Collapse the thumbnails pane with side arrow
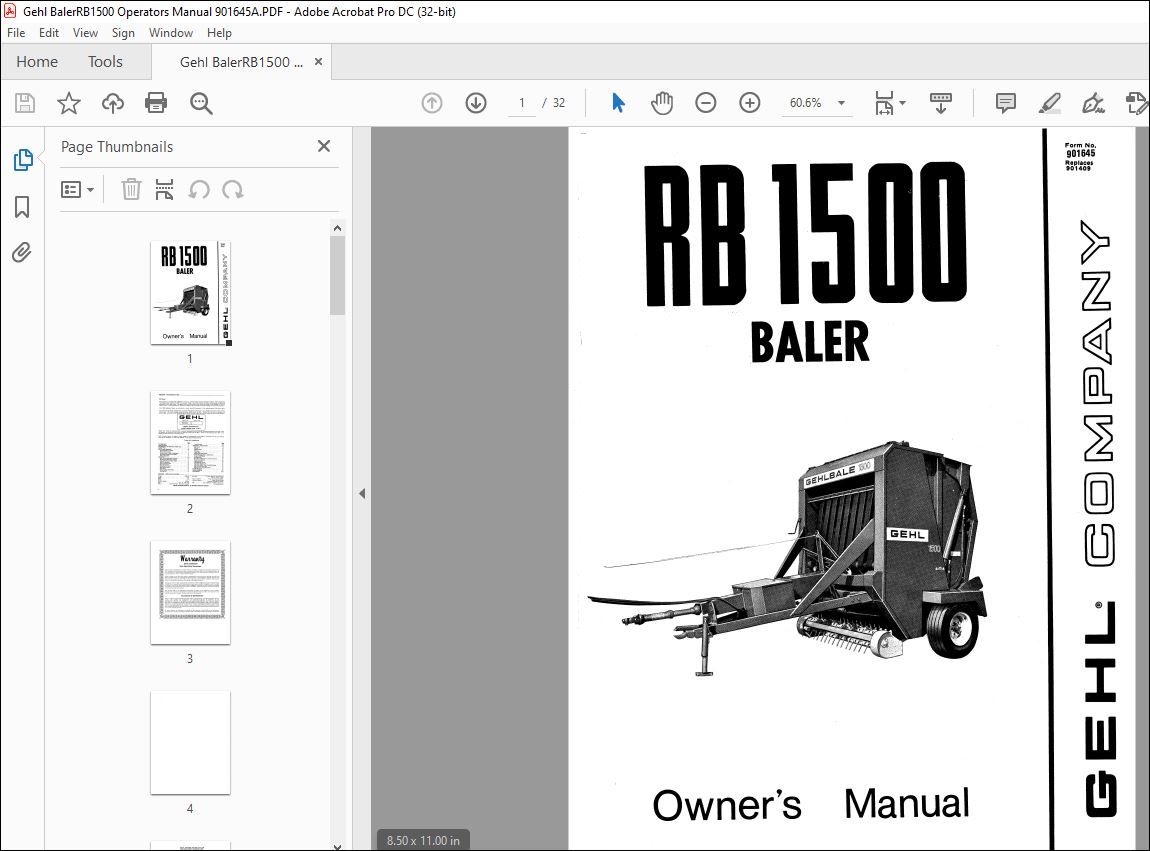This screenshot has width=1150, height=851. 362,492
